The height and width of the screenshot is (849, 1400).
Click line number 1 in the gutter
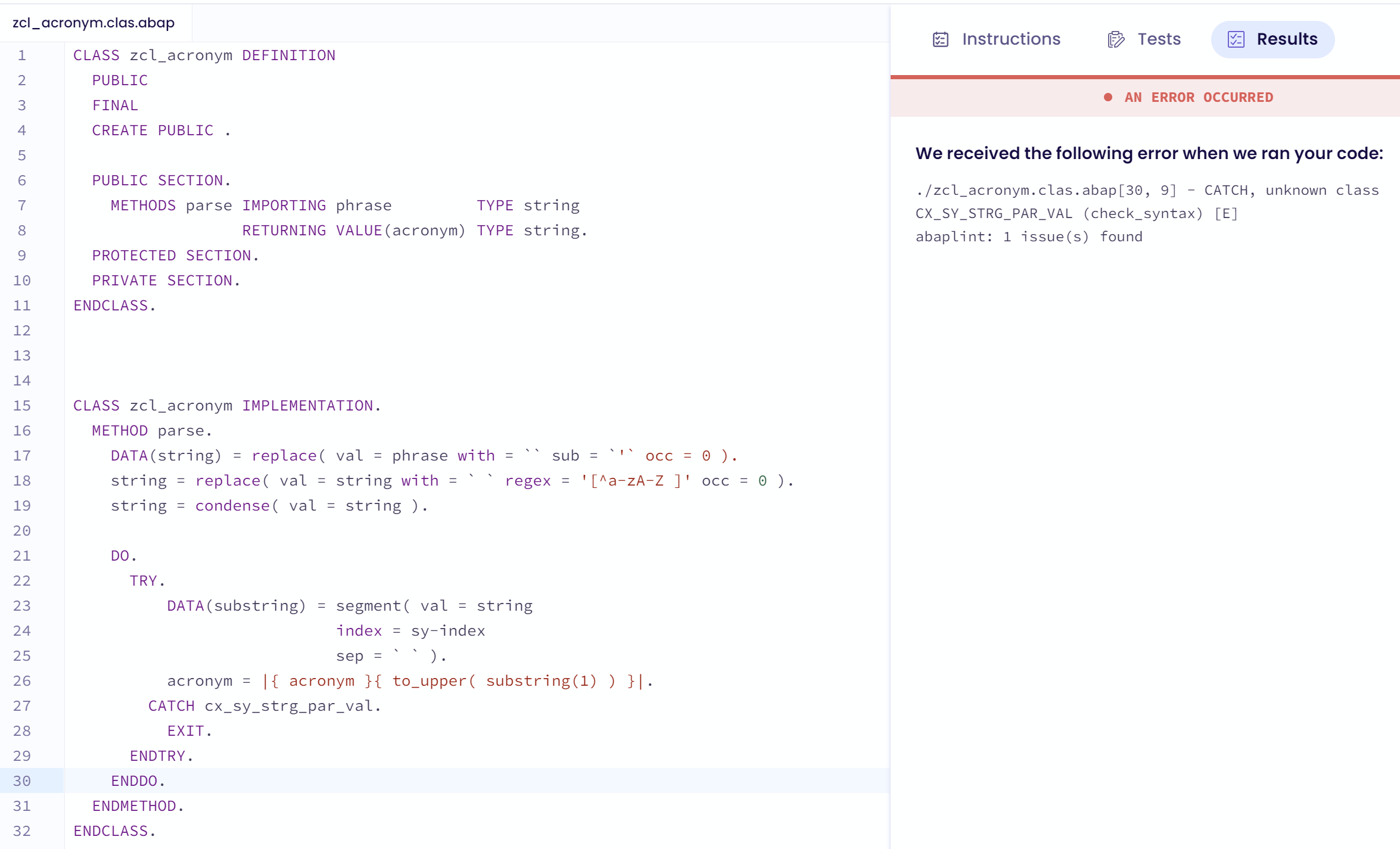coord(22,55)
